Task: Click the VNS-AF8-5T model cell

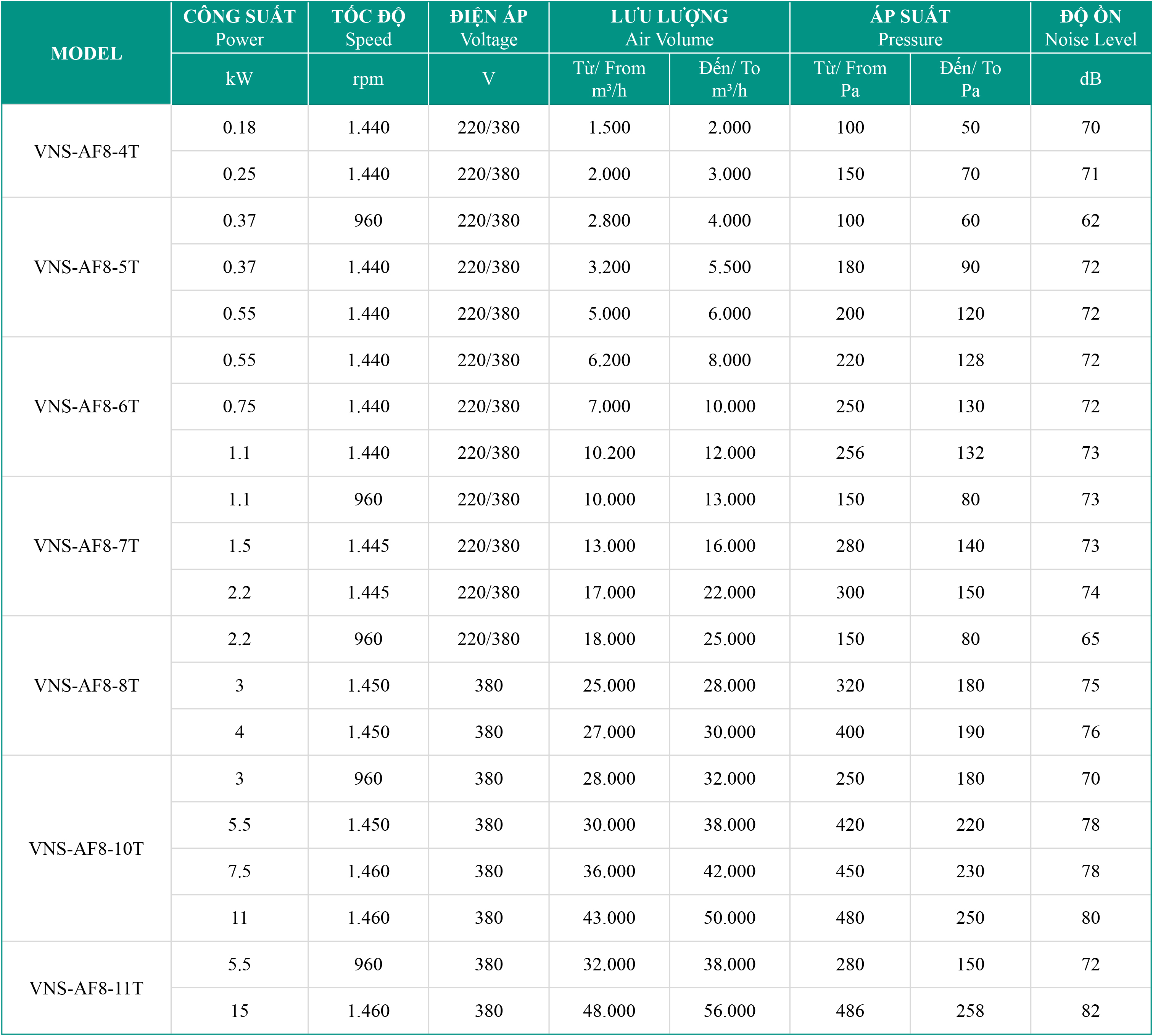Action: click(x=87, y=267)
